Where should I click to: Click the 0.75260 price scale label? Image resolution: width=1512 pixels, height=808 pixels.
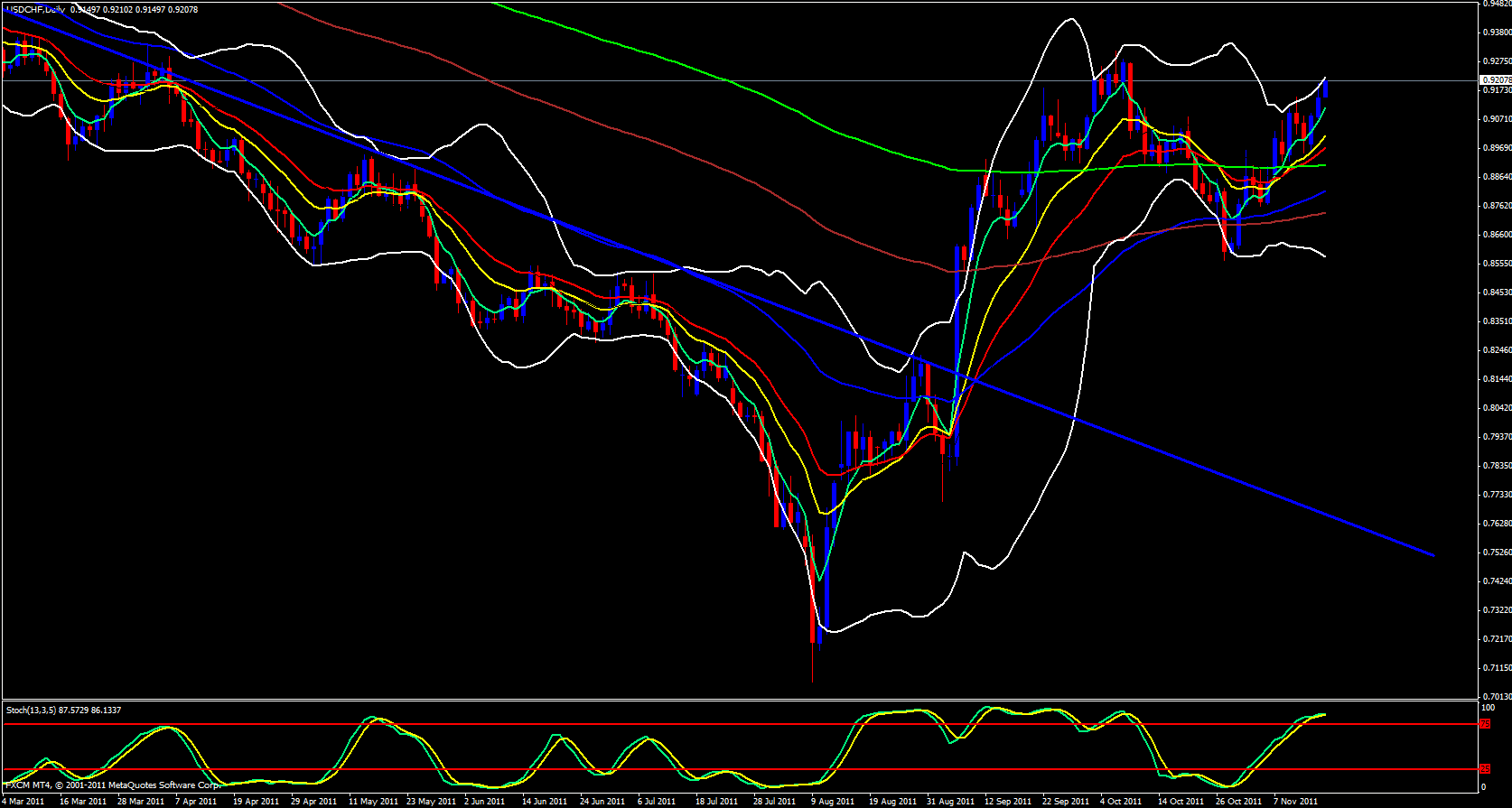tap(1496, 553)
